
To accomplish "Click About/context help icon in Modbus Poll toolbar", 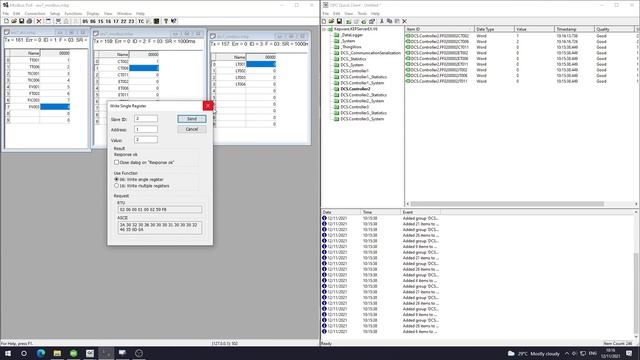I will [174, 21].
